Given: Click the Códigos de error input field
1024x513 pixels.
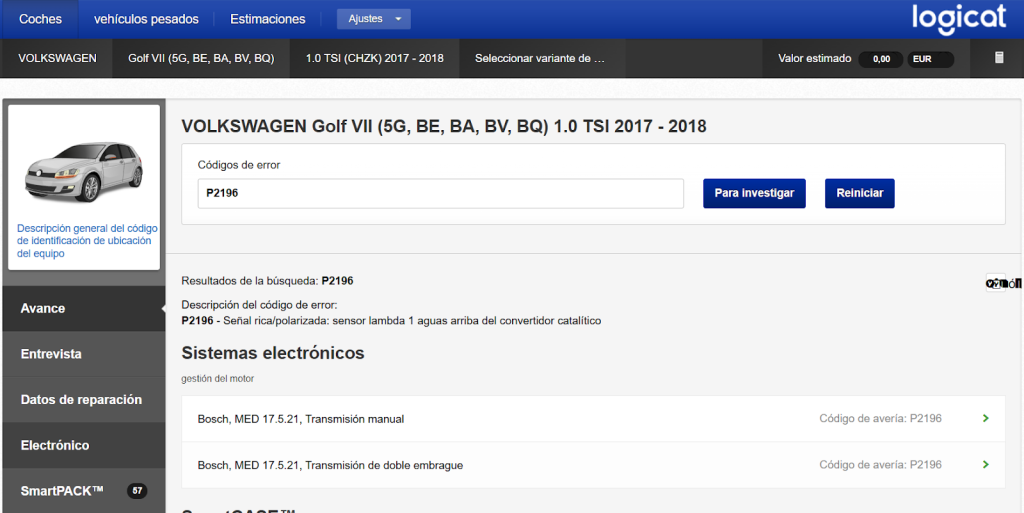Looking at the screenshot, I should point(441,194).
